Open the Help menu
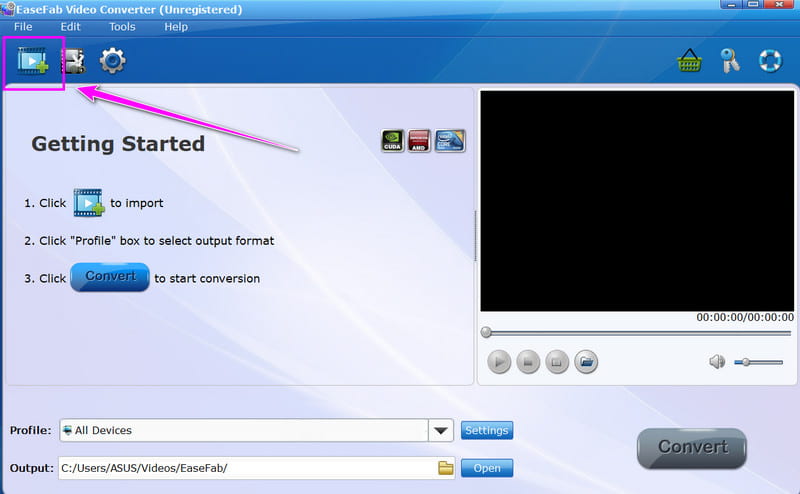 [x=176, y=27]
